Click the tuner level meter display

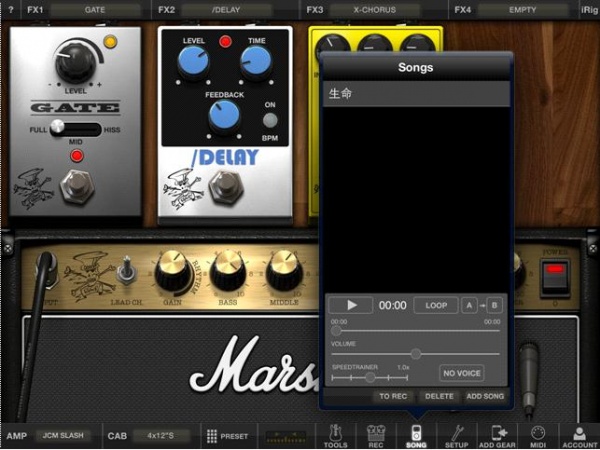[x=286, y=437]
